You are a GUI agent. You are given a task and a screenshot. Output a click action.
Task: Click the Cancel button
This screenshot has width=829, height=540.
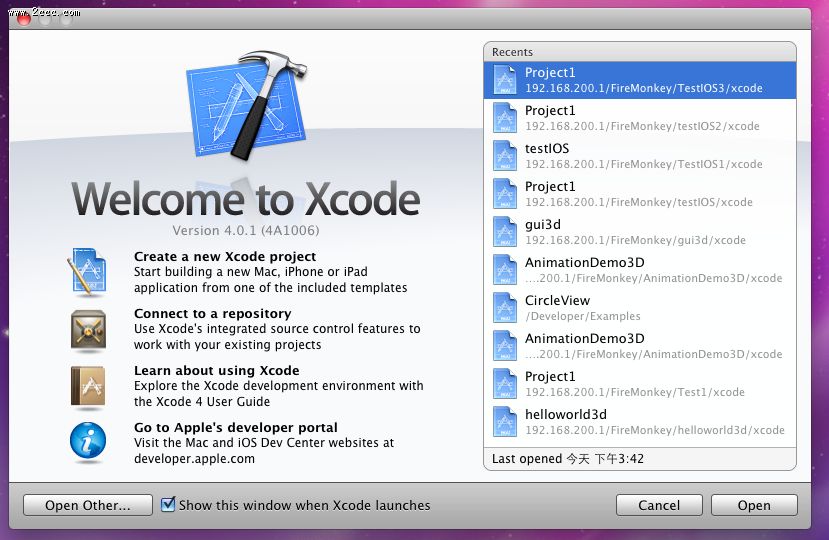[x=659, y=505]
